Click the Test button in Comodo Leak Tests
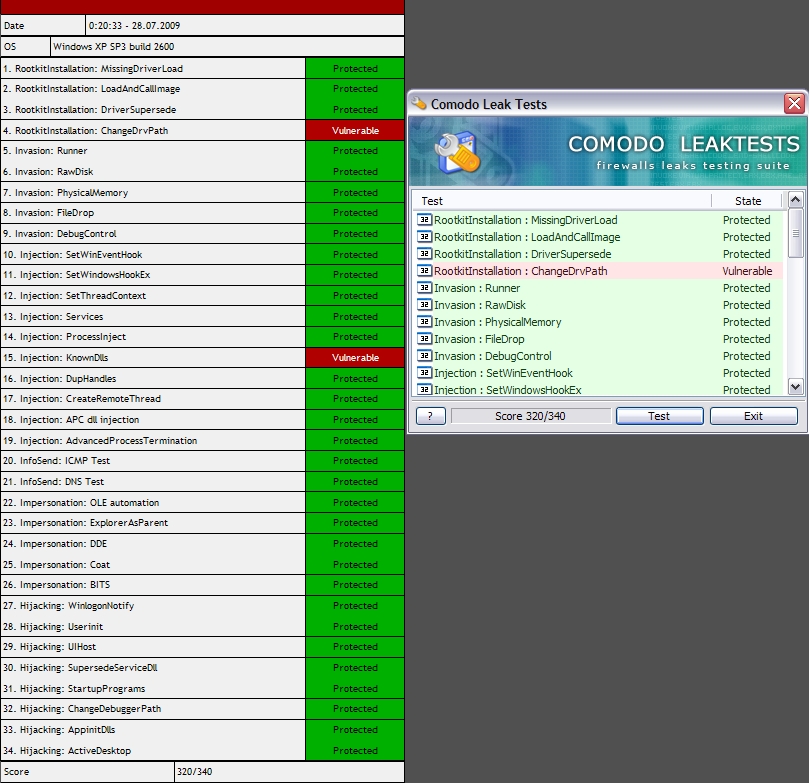 (659, 416)
